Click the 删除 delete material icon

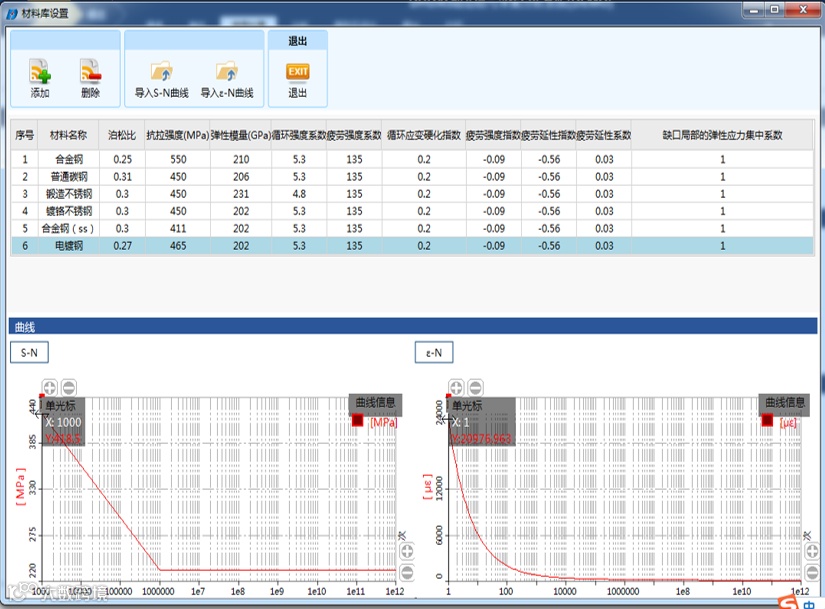tap(90, 72)
